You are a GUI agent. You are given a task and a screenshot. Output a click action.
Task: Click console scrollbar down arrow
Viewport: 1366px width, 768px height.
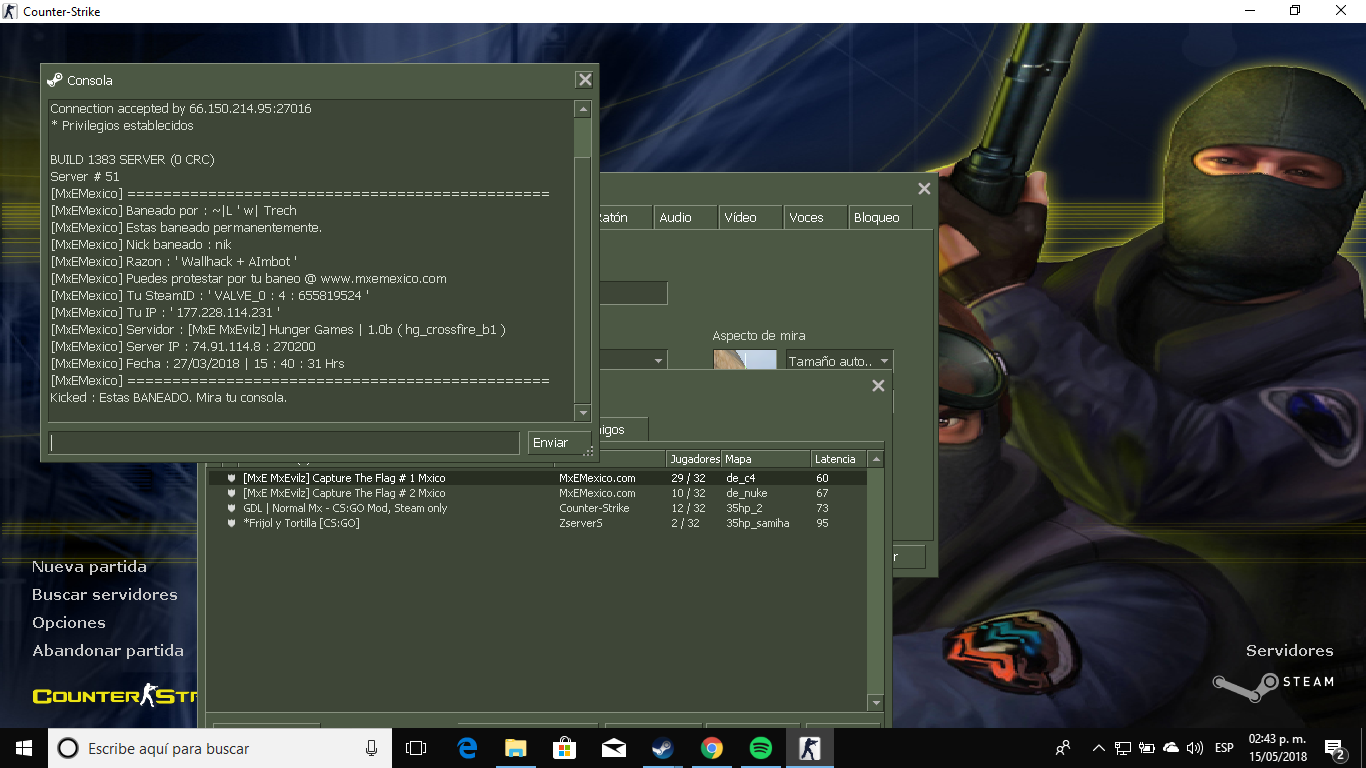coord(583,413)
